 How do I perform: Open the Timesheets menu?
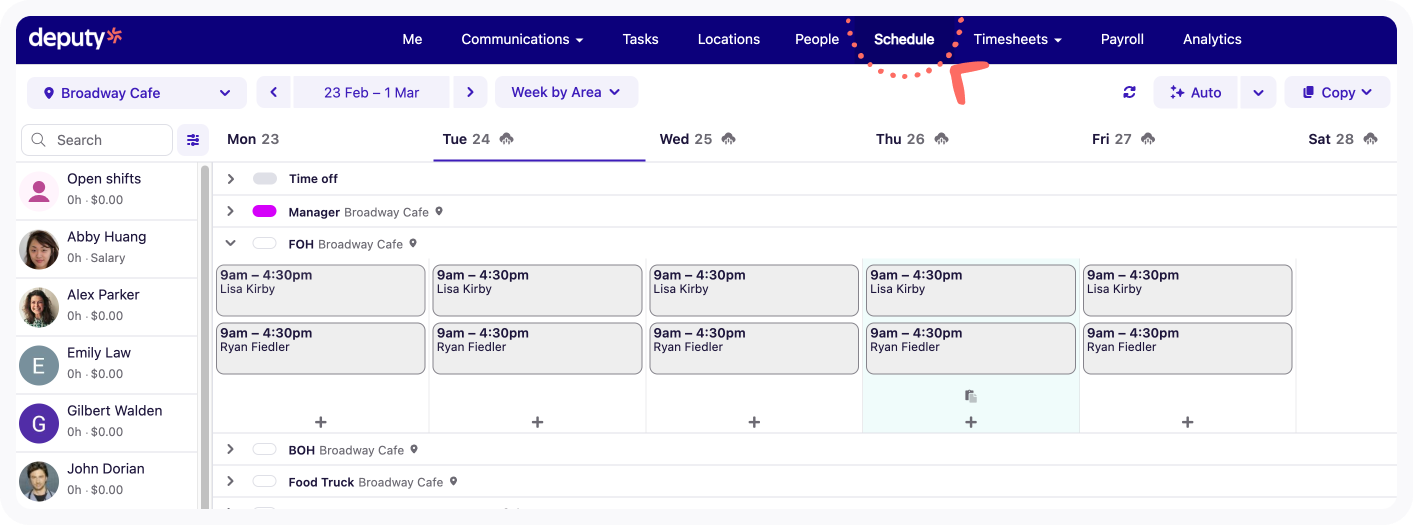1017,39
